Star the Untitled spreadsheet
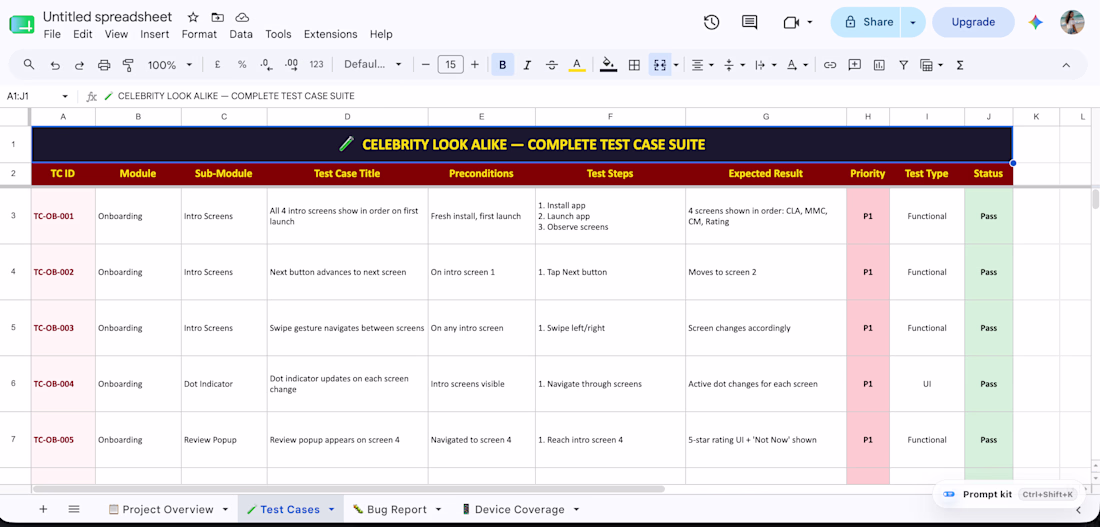Viewport: 1100px width, 527px height. tap(194, 17)
